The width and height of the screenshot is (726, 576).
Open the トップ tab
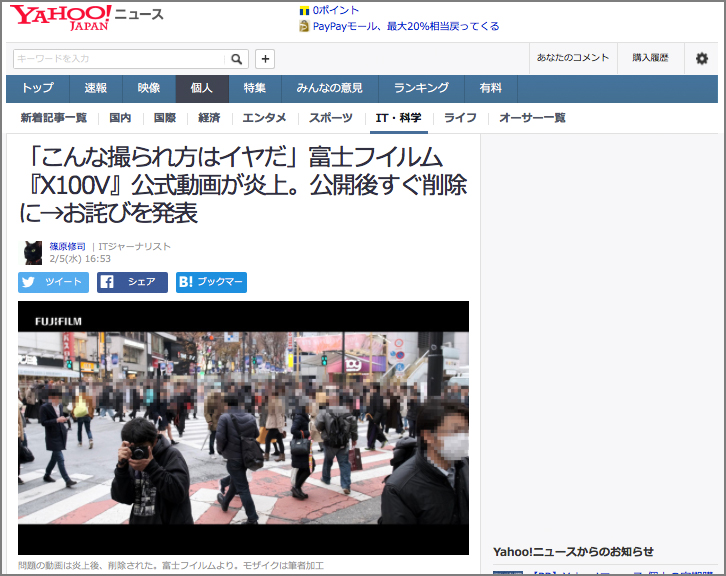[38, 88]
